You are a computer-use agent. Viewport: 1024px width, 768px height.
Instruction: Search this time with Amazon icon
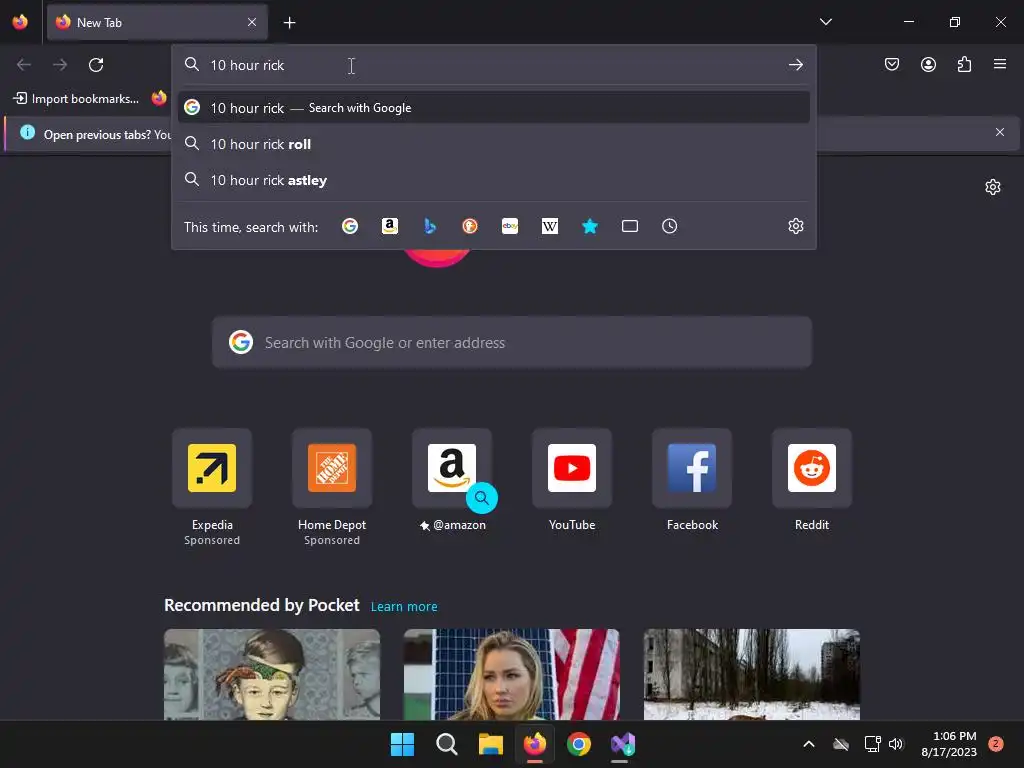[390, 226]
